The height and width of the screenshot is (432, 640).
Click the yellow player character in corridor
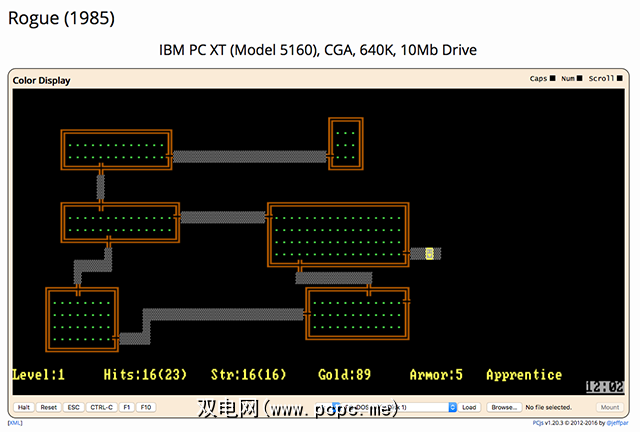click(x=429, y=254)
